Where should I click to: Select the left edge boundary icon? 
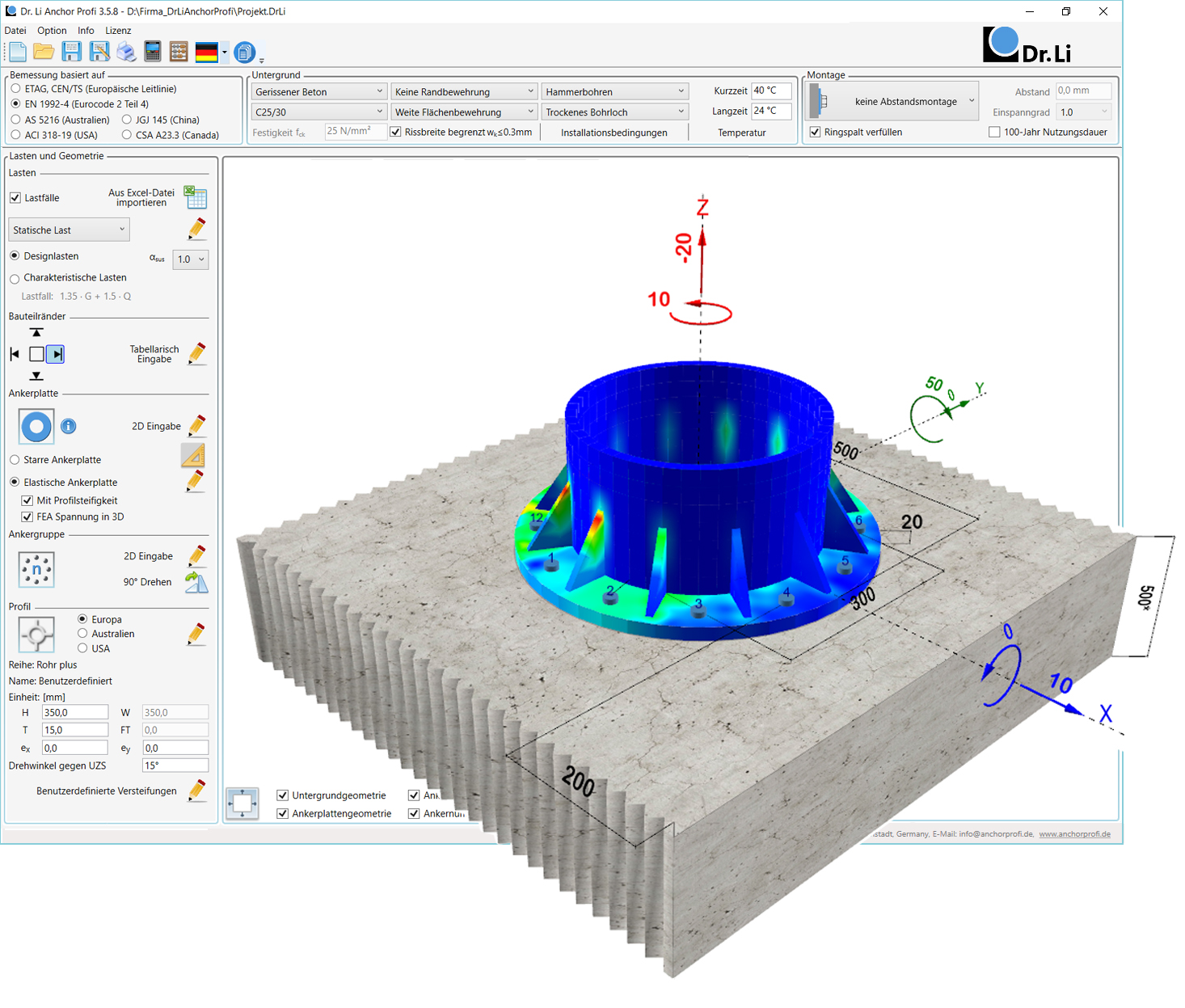coord(15,354)
